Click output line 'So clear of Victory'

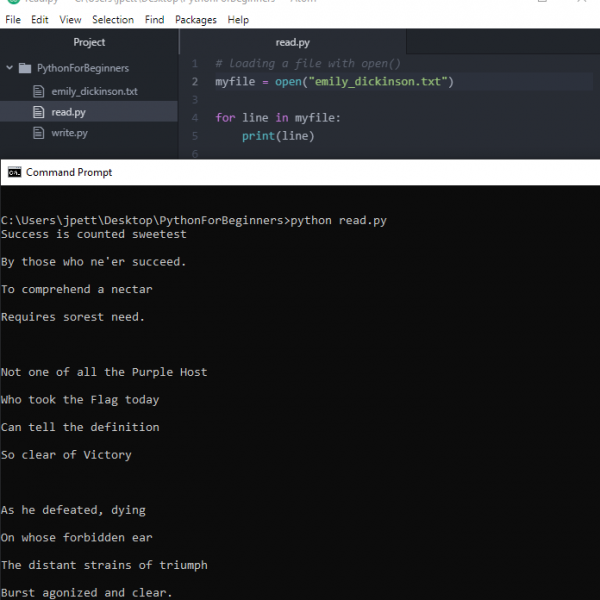coord(66,455)
